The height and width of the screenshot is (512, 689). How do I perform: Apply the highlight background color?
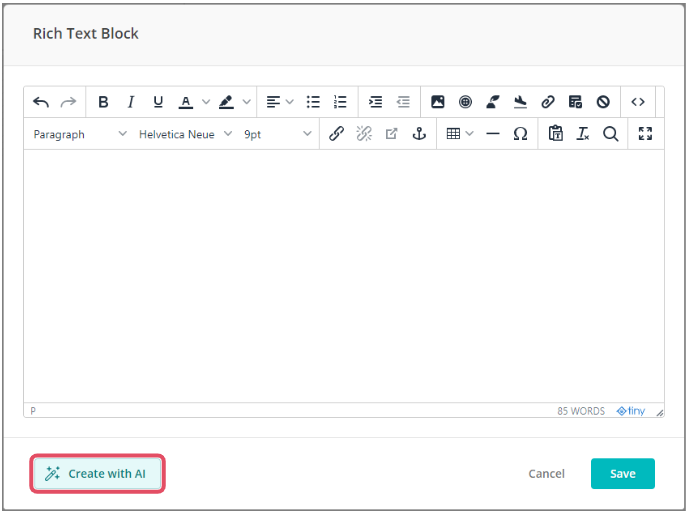[x=226, y=102]
